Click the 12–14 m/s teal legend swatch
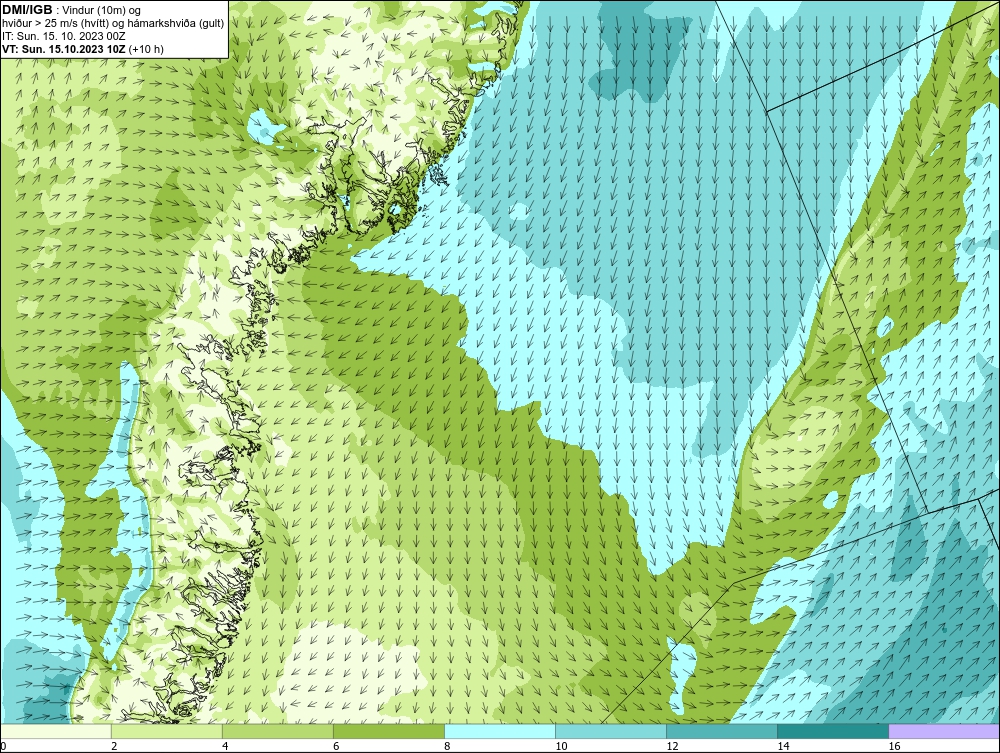Screen dimensions: 1000x753 722,731
